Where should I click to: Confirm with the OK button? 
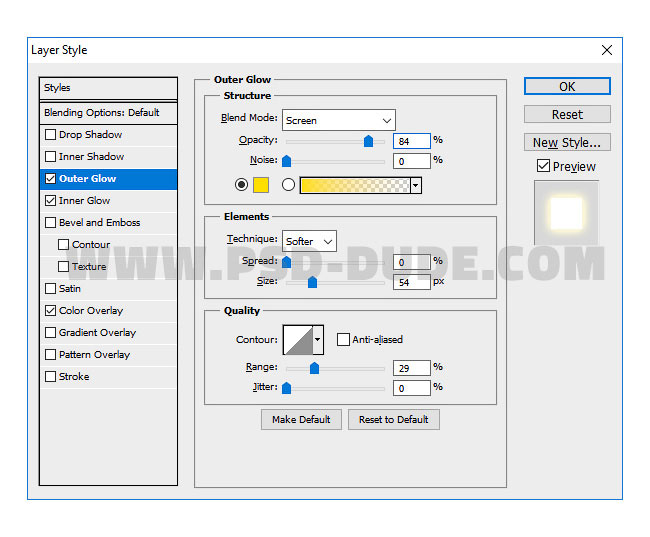click(567, 86)
